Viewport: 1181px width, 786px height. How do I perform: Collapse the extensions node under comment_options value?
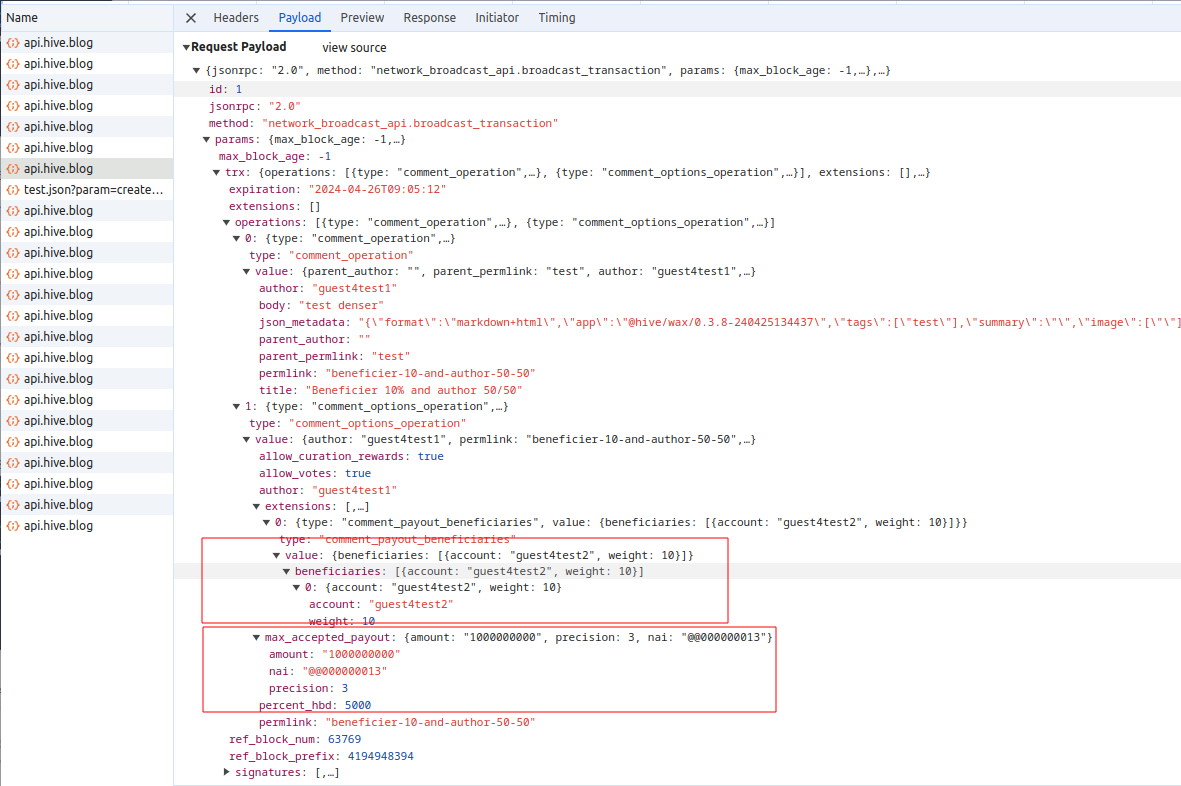[257, 507]
